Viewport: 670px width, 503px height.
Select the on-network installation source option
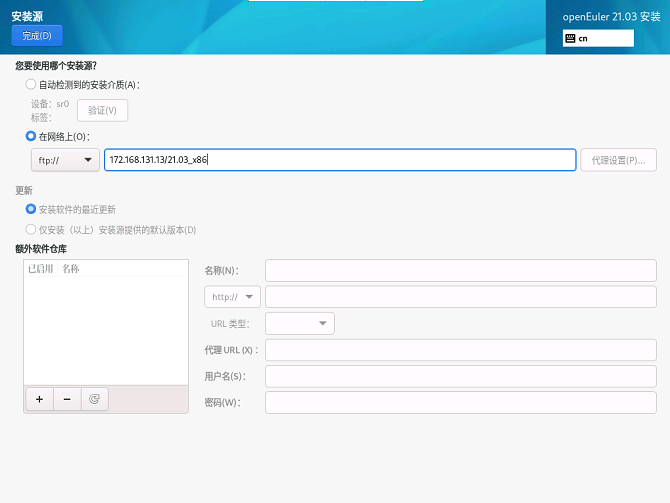tap(31, 136)
